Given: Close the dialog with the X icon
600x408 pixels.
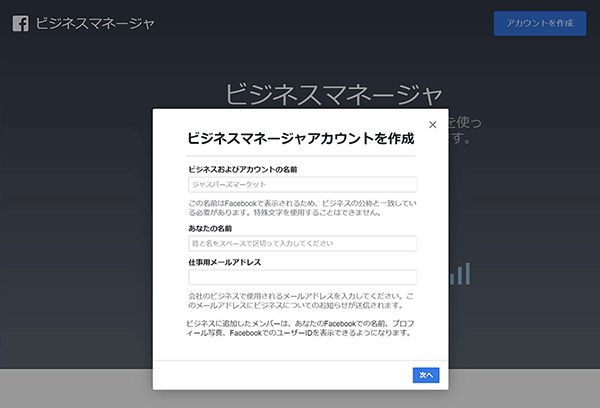Looking at the screenshot, I should (x=433, y=125).
